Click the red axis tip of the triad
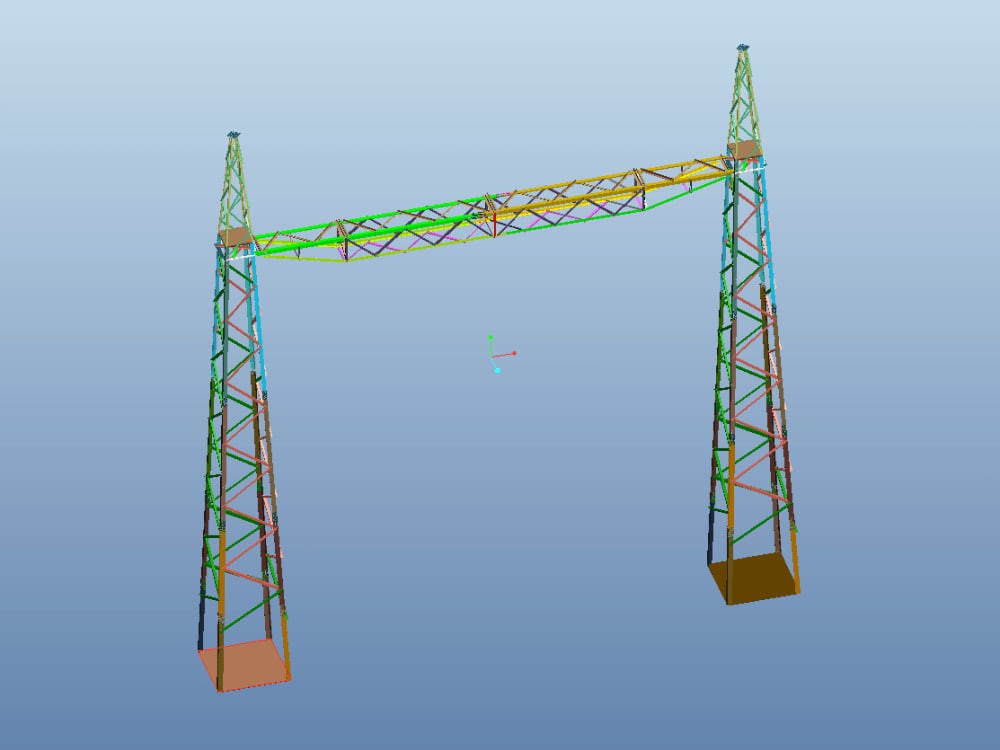Image resolution: width=1000 pixels, height=750 pixels. point(514,353)
